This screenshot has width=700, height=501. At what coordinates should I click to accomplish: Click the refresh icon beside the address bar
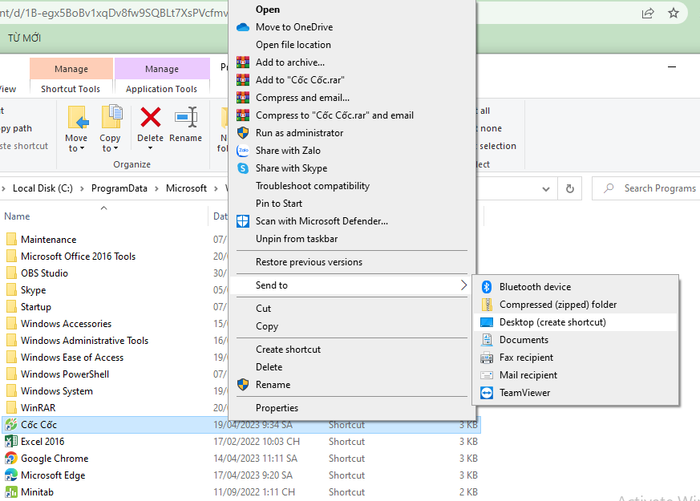pos(570,189)
